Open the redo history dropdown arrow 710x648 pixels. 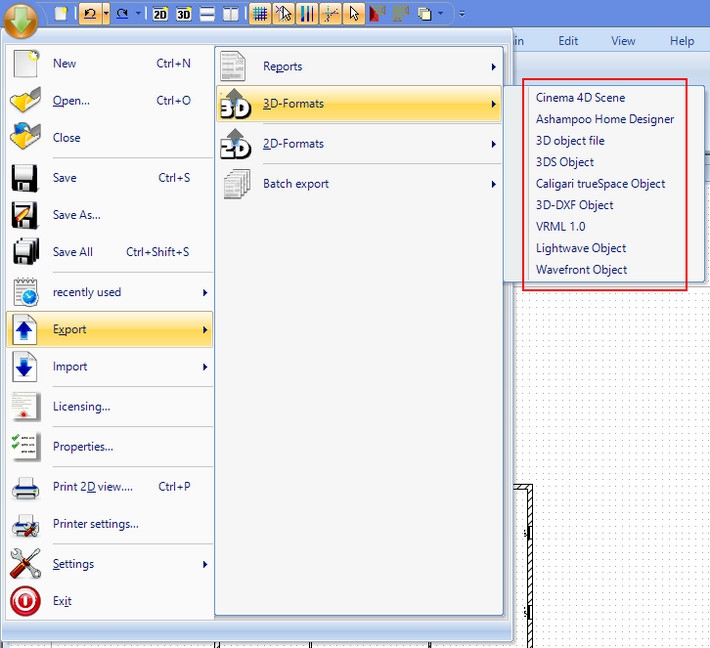click(138, 14)
